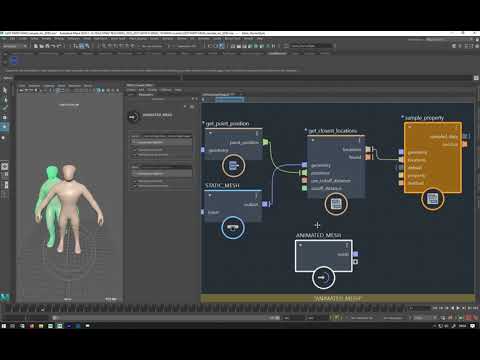Open the viewport Panels menu
The height and width of the screenshot is (360, 480).
point(88,86)
